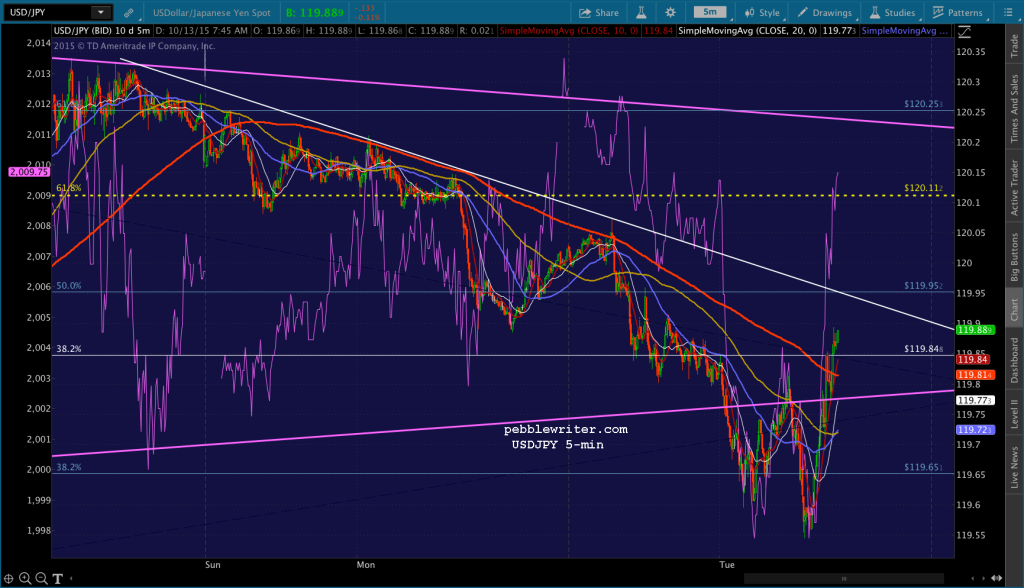Open the Drawings menu
Screen dimensions: 1024x588
[x=824, y=12]
